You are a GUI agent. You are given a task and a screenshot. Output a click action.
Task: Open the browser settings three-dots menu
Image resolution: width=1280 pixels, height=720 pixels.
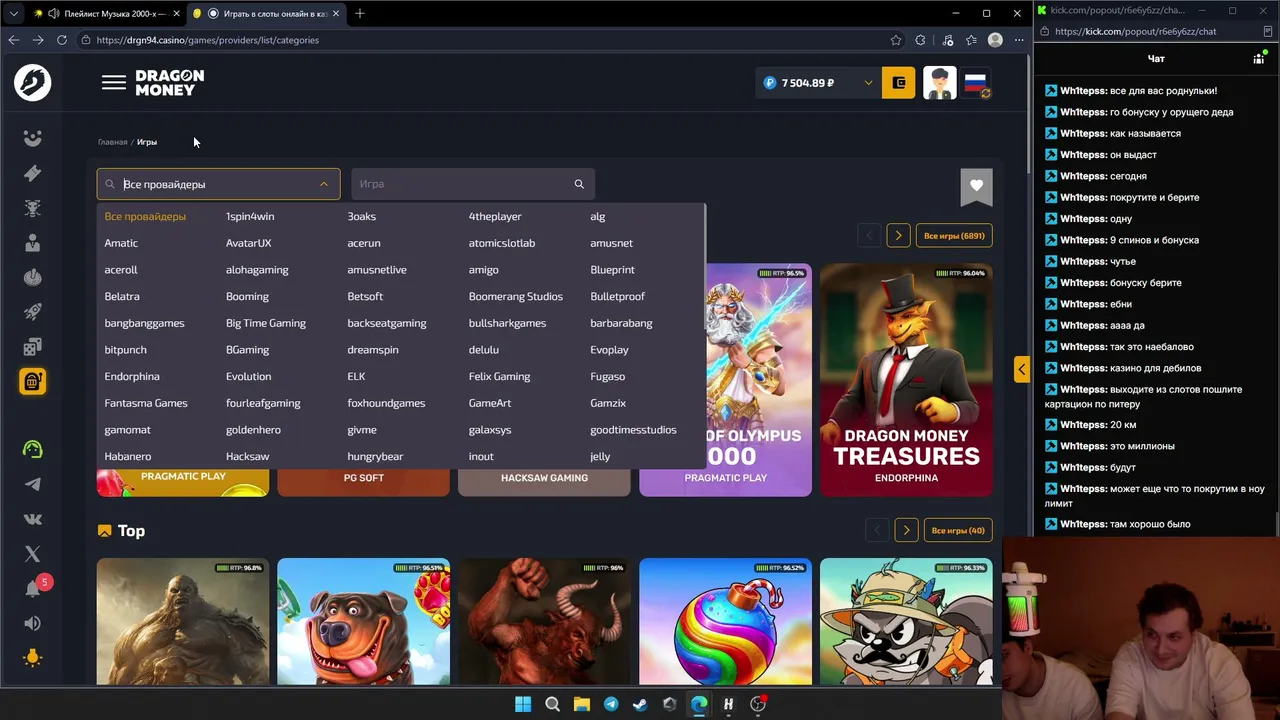coord(1019,40)
